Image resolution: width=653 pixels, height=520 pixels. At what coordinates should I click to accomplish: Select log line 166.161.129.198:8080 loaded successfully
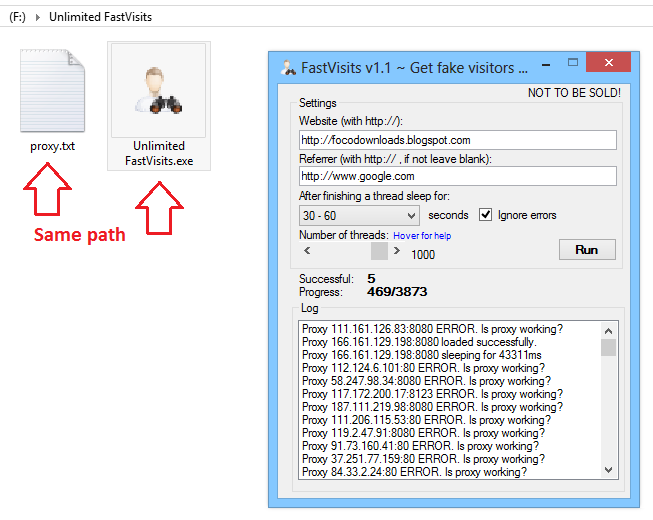pyautogui.click(x=419, y=342)
